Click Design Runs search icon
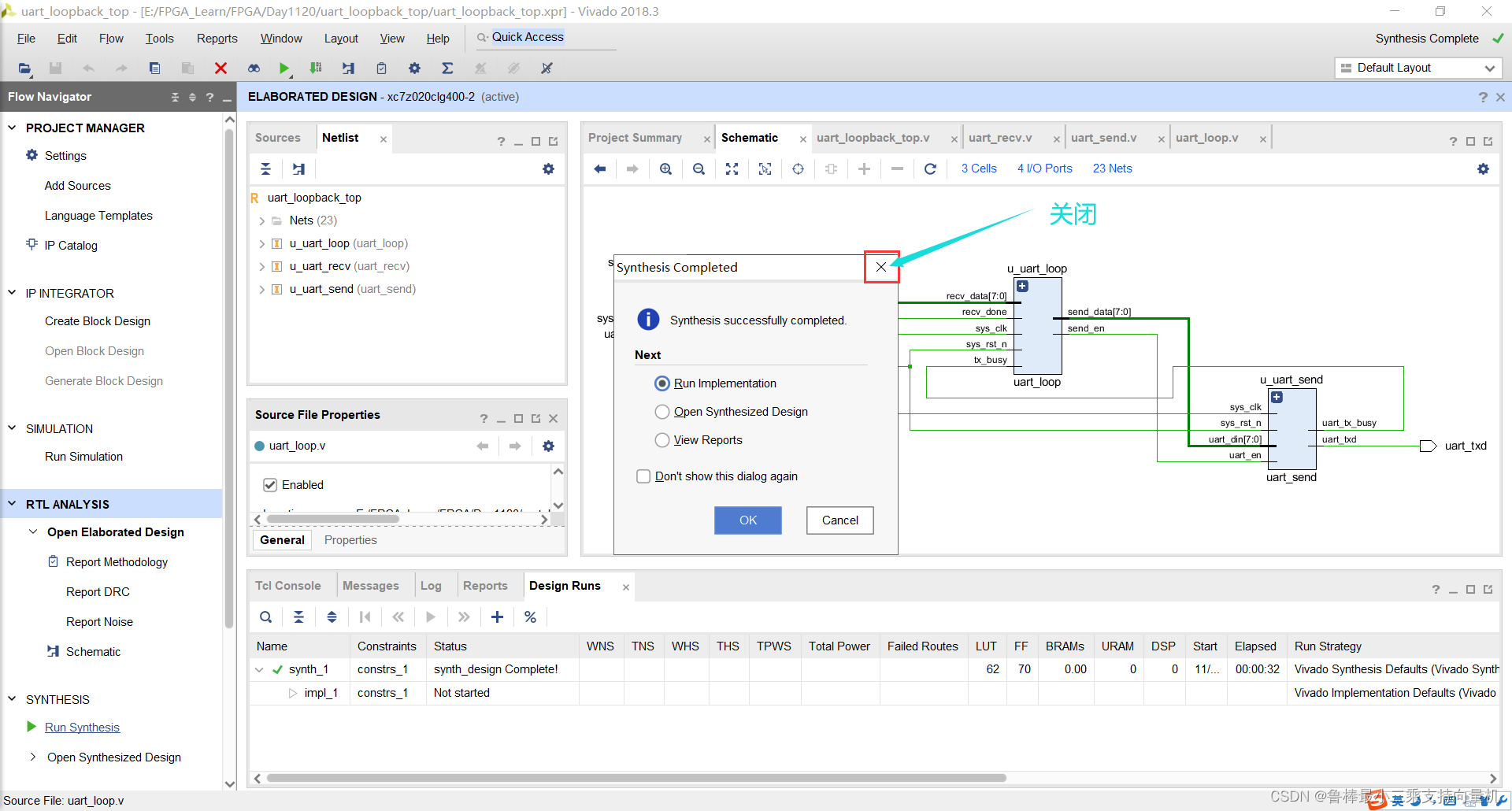The image size is (1512, 811). [x=265, y=617]
